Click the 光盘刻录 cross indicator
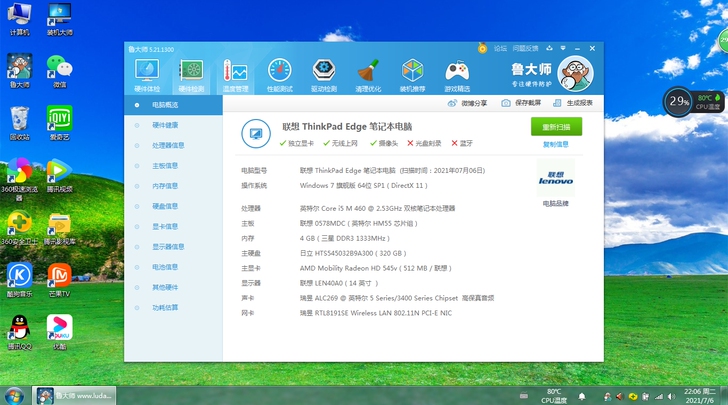This screenshot has height=405, width=728. pos(424,144)
